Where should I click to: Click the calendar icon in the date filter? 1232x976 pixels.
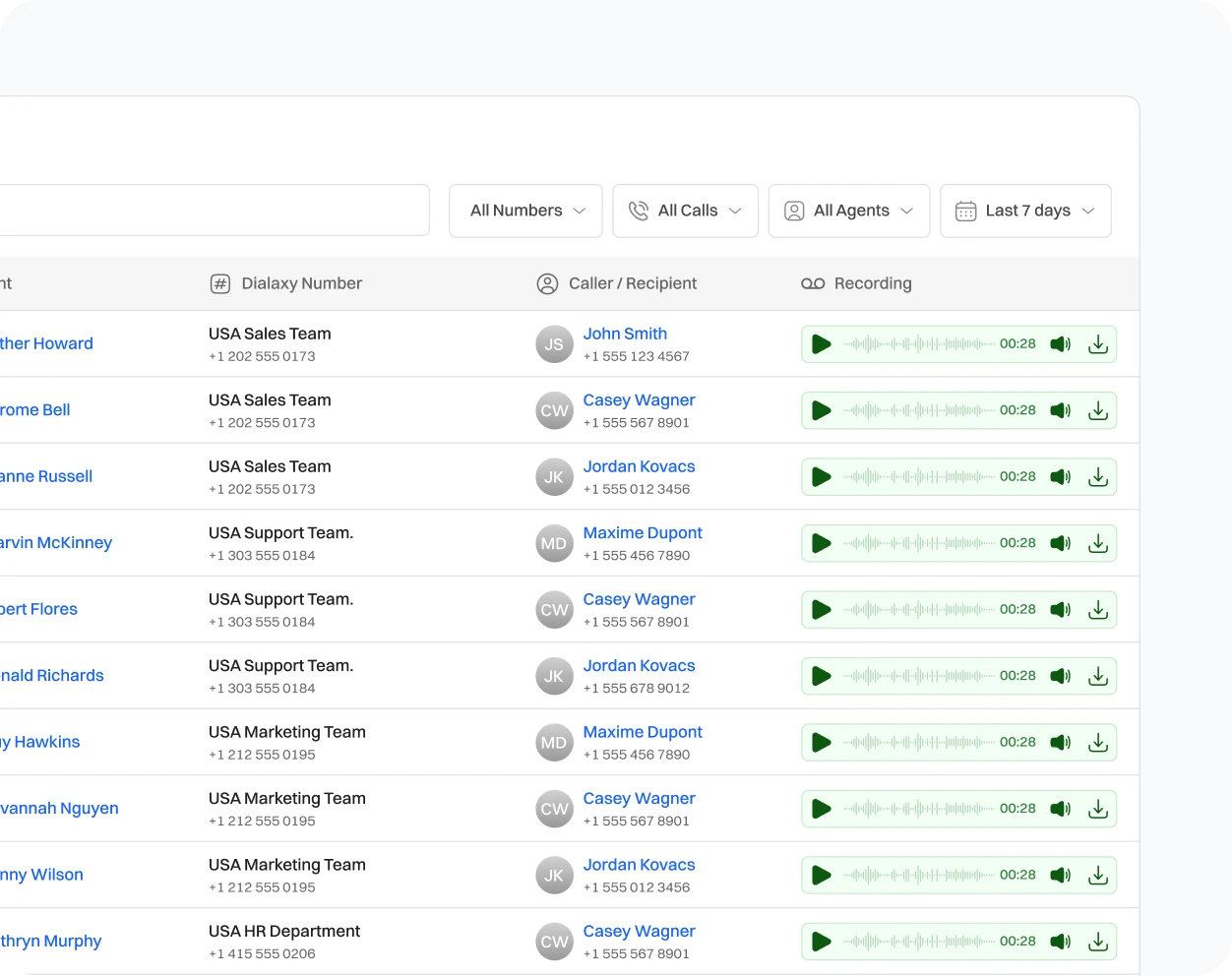click(x=966, y=211)
